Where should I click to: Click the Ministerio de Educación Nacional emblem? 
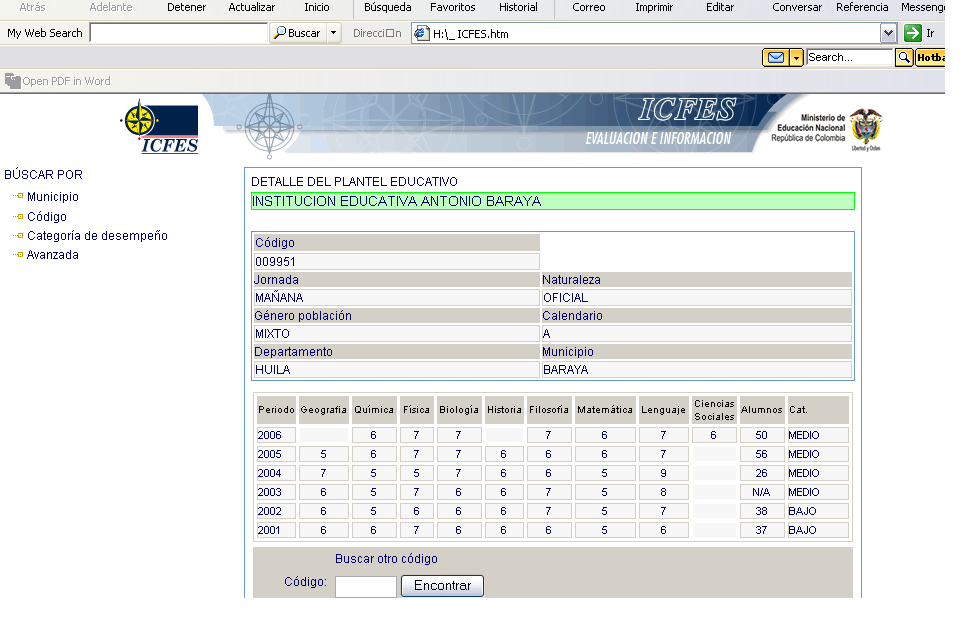pos(865,129)
